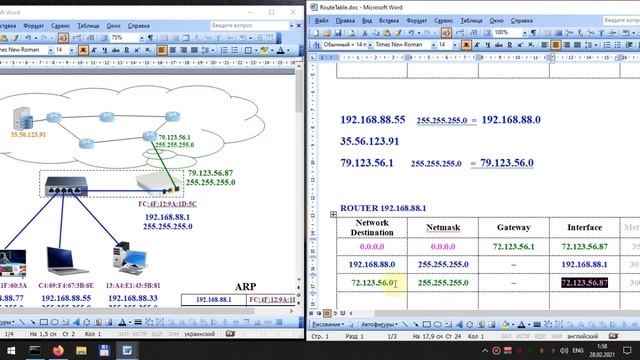This screenshot has height=360, width=640.
Task: Open zoom 100% dropdown in RouteTable window
Action: click(524, 33)
